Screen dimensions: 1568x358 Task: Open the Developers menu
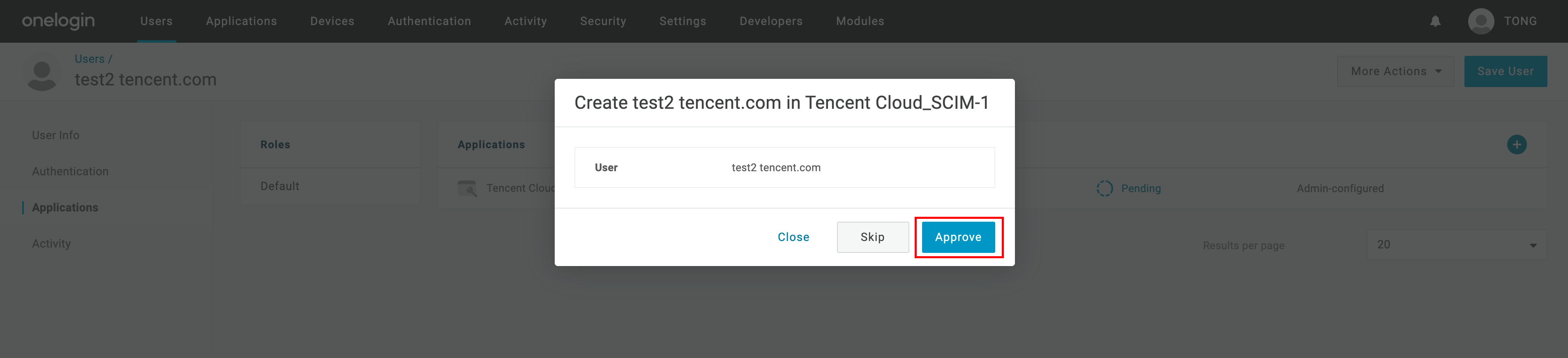coord(770,21)
